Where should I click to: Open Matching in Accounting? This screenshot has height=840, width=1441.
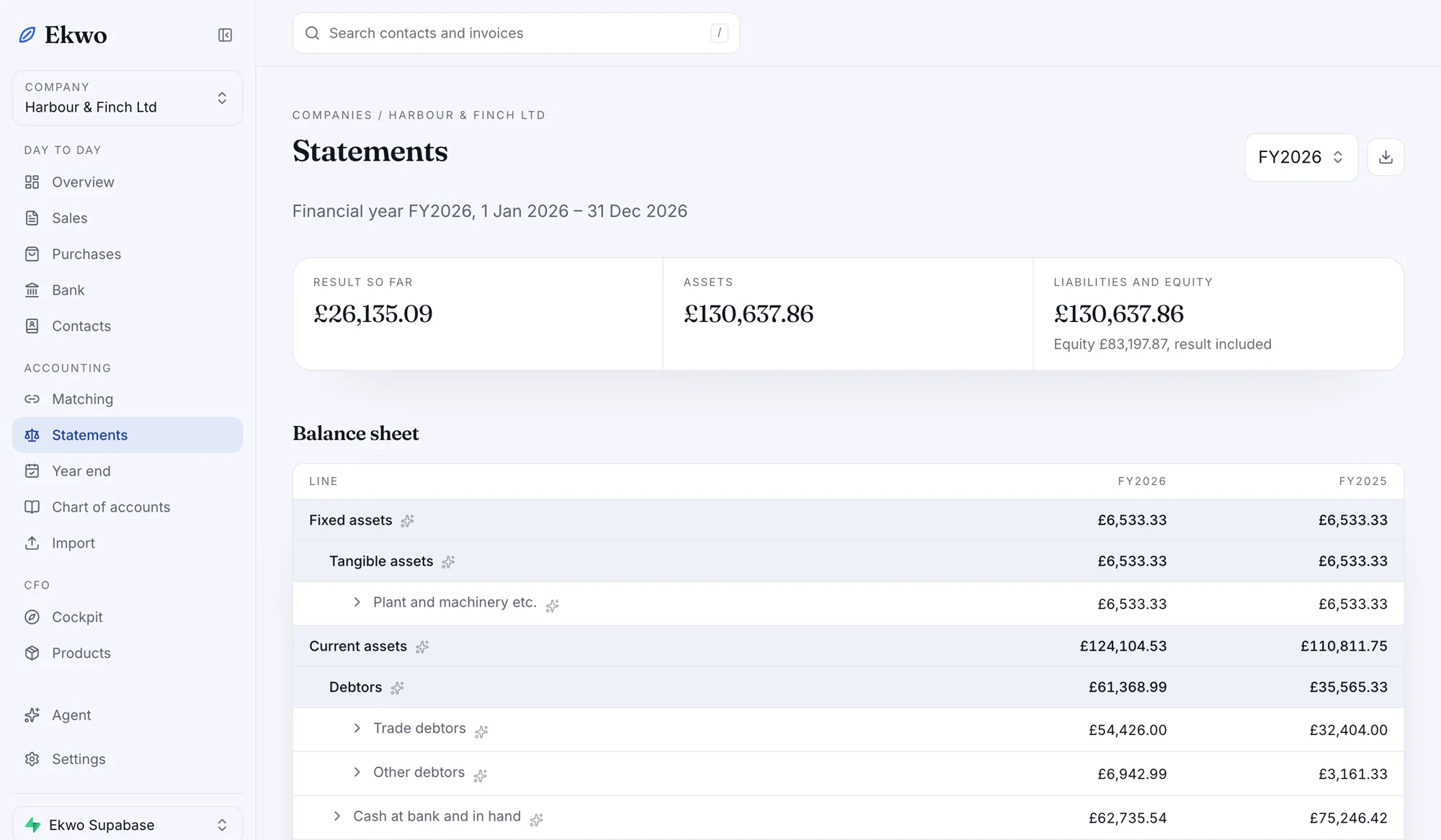128,399
